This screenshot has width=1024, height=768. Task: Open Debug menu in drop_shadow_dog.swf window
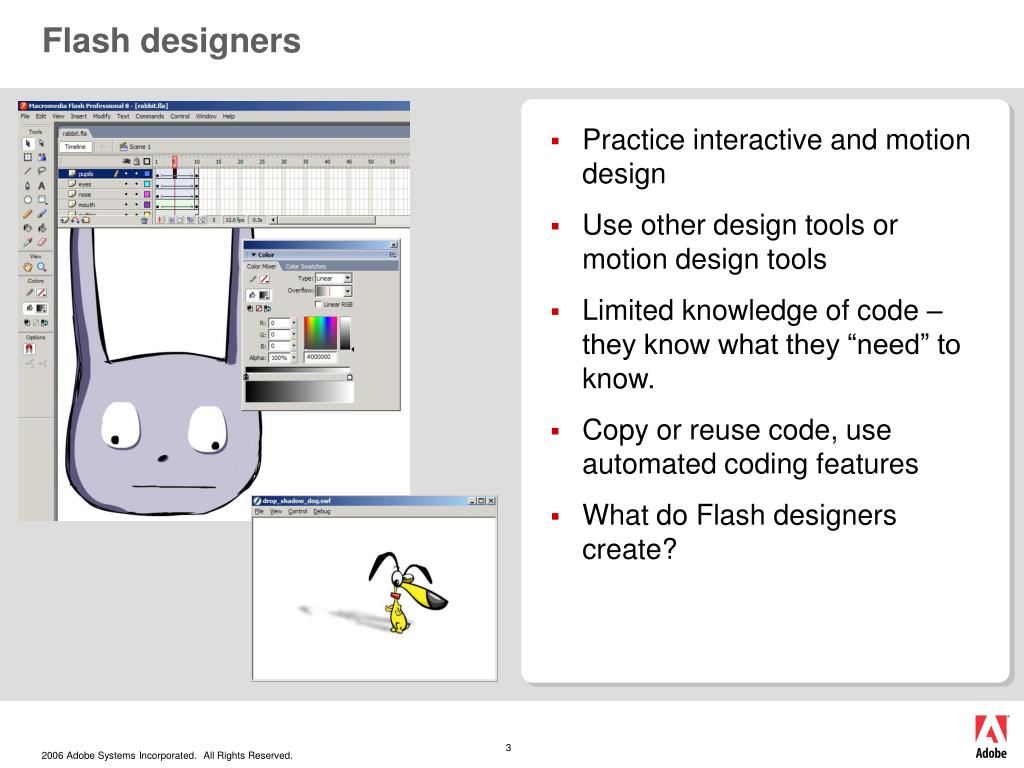tap(322, 511)
